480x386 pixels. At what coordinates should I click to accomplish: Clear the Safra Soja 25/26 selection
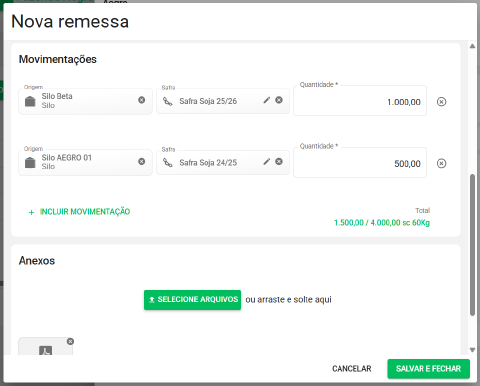[279, 100]
